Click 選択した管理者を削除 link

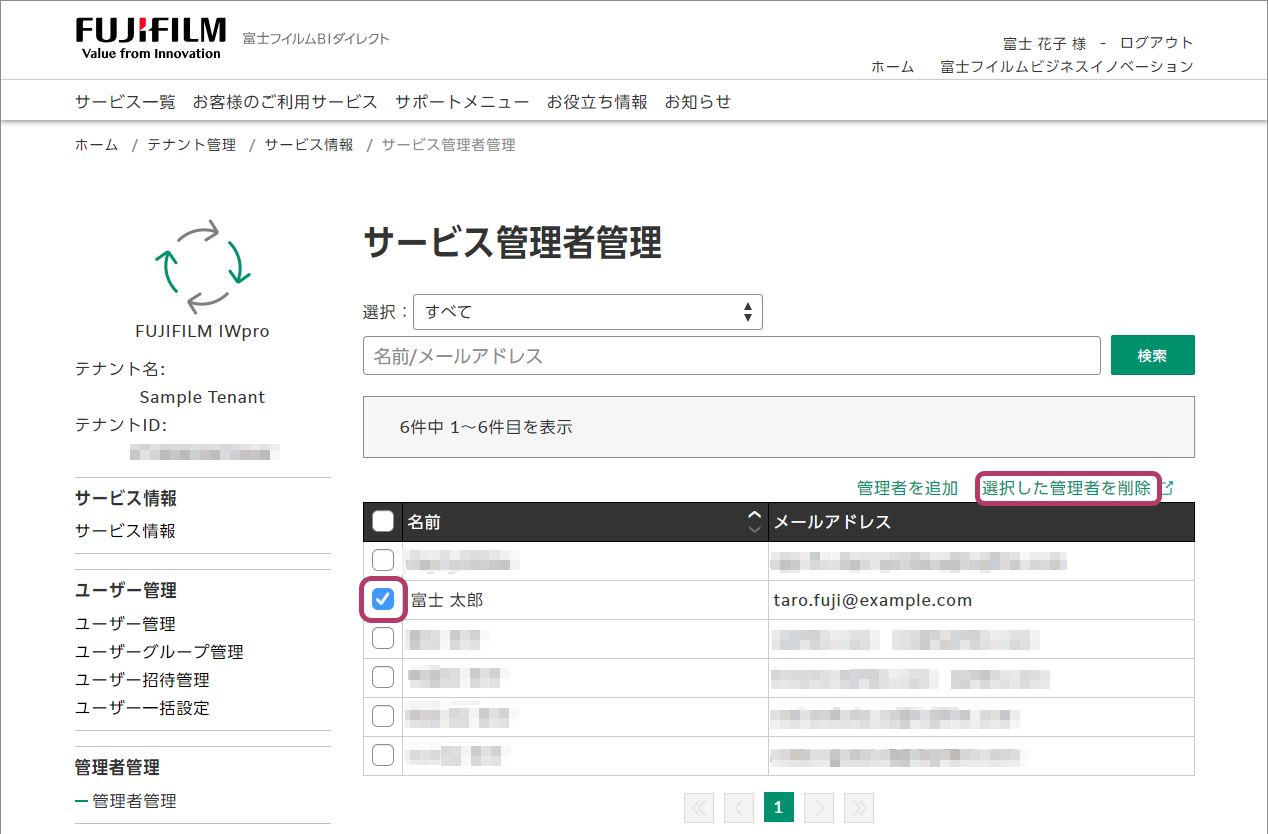click(1066, 488)
